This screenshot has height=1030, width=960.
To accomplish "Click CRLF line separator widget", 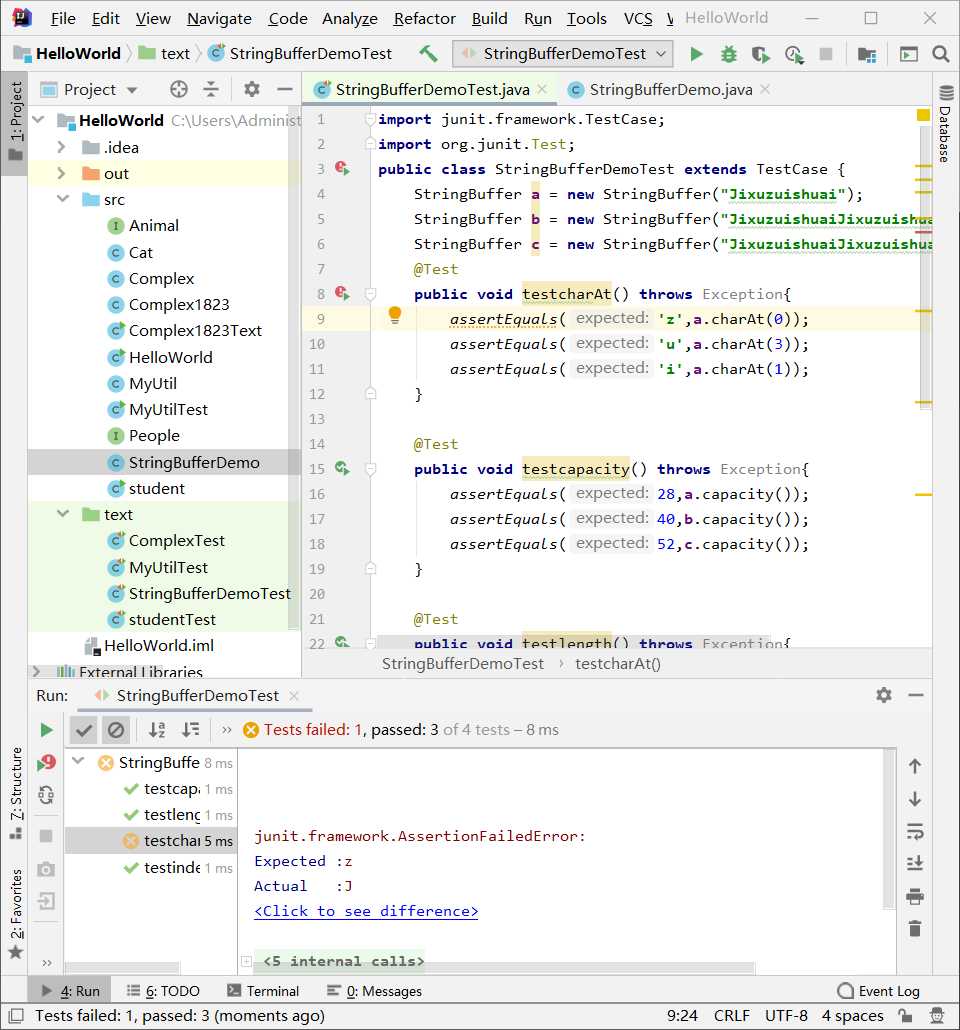I will pyautogui.click(x=731, y=1016).
